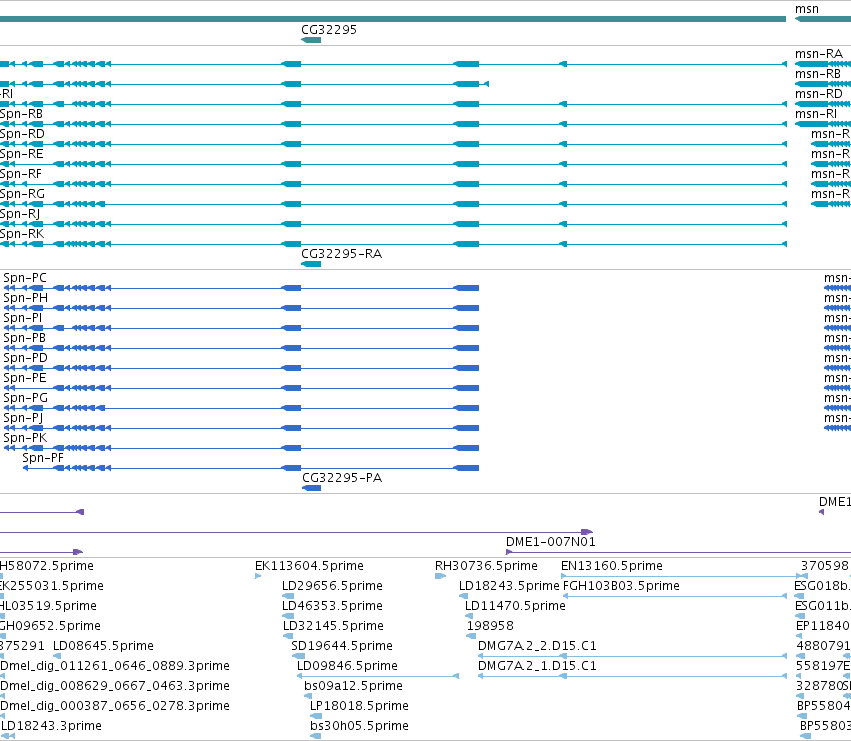
Task: Open transcript label Spn-RJ
Action: 20,214
